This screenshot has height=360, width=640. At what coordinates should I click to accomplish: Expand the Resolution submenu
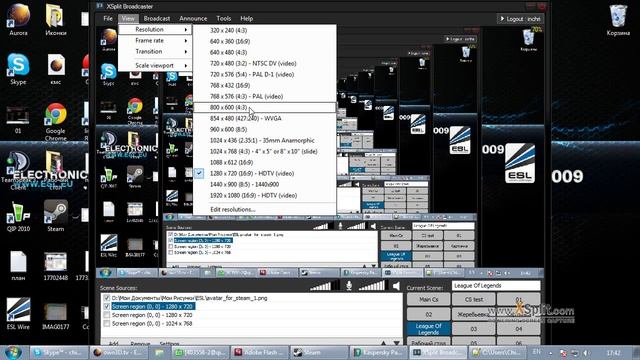[x=155, y=29]
